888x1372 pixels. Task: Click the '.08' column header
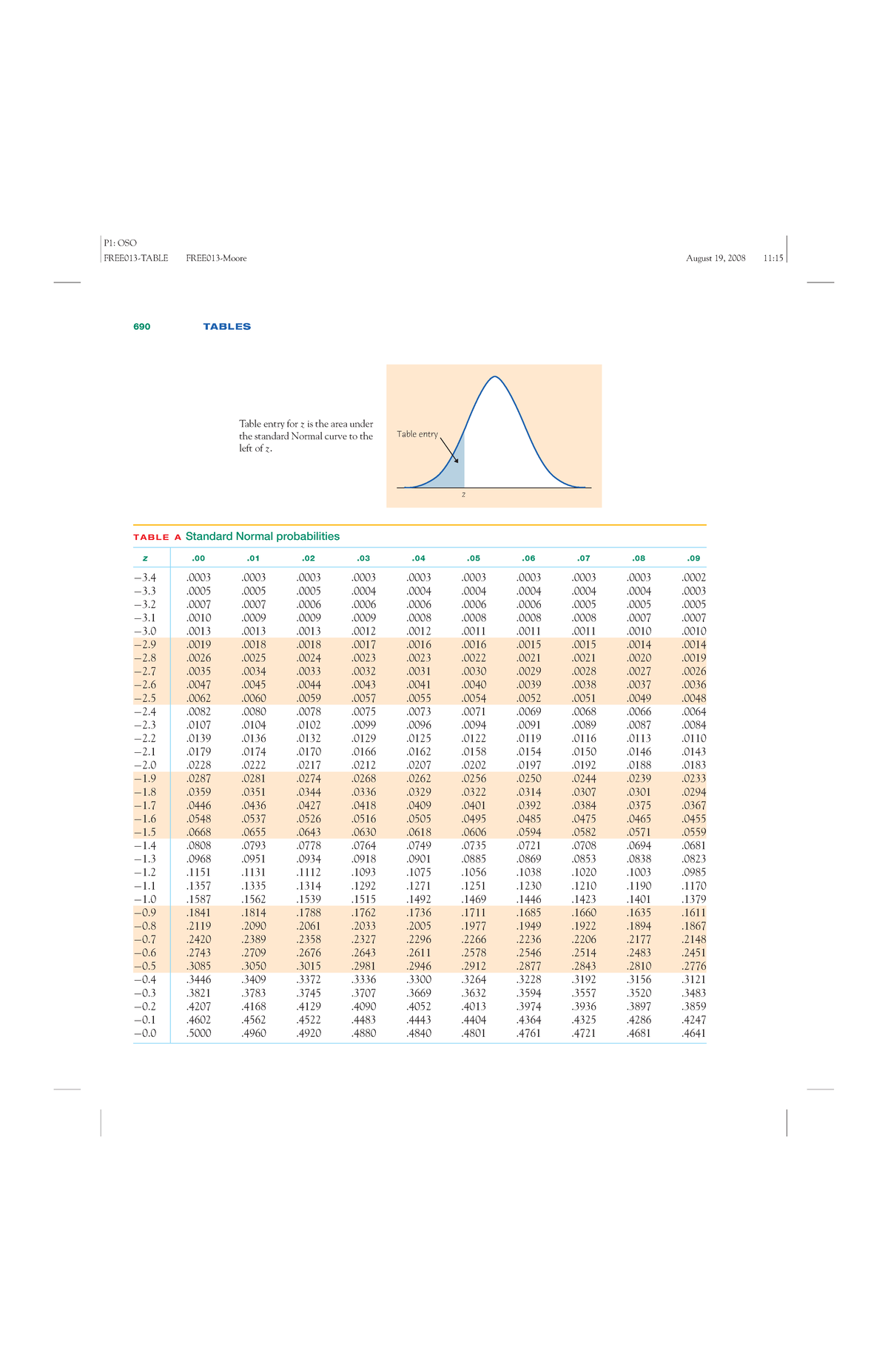click(639, 558)
